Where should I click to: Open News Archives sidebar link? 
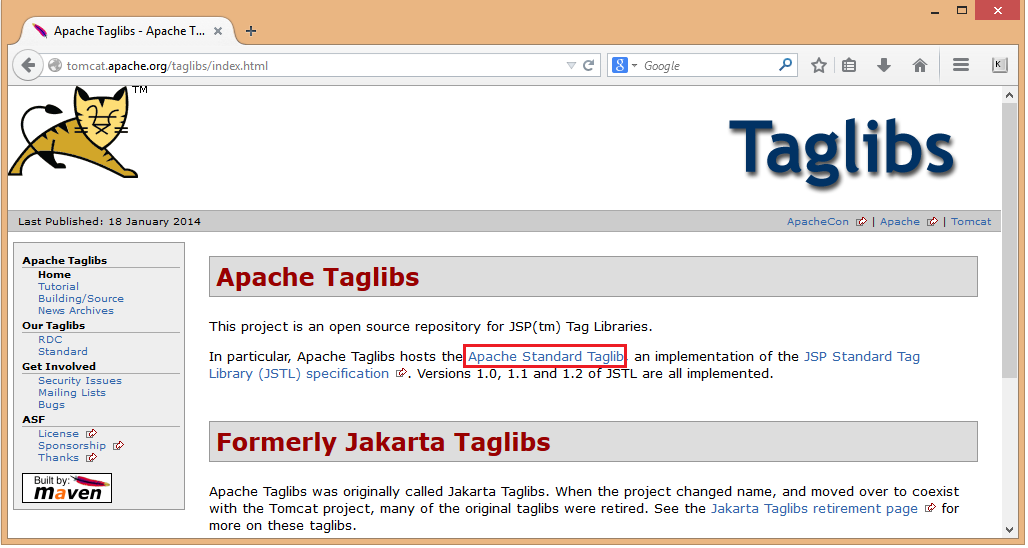[75, 311]
